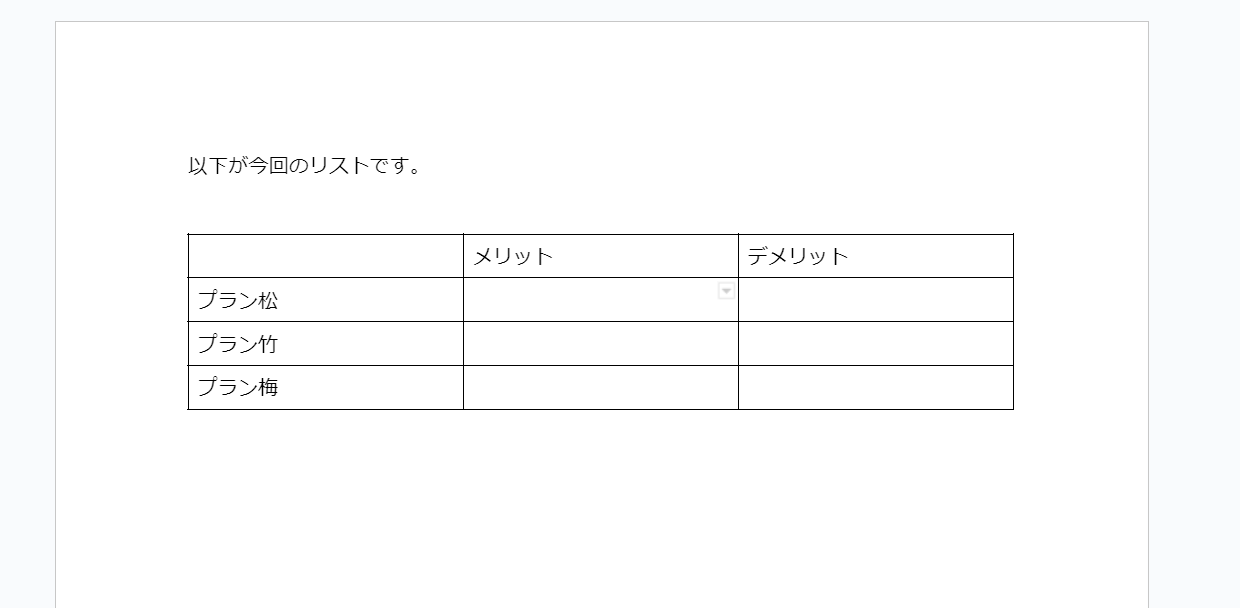Image resolution: width=1240 pixels, height=608 pixels.
Task: Click the empty デメリット cell for プラン松
Action: (875, 300)
